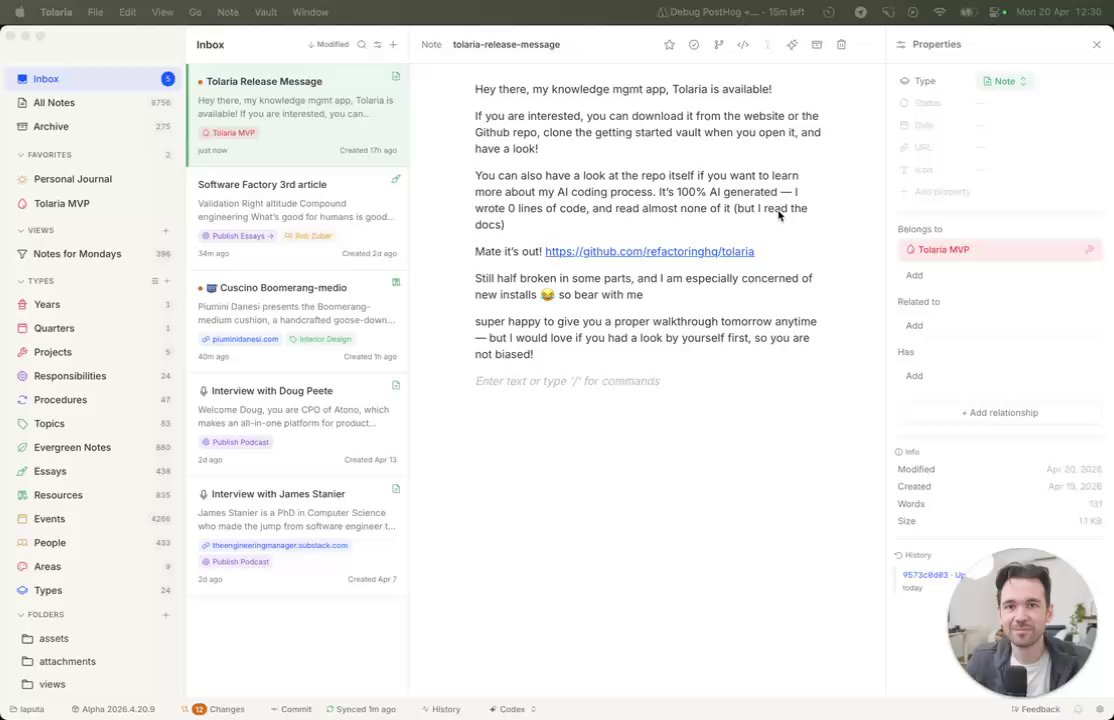Open Archive in sidebar

tap(93, 127)
